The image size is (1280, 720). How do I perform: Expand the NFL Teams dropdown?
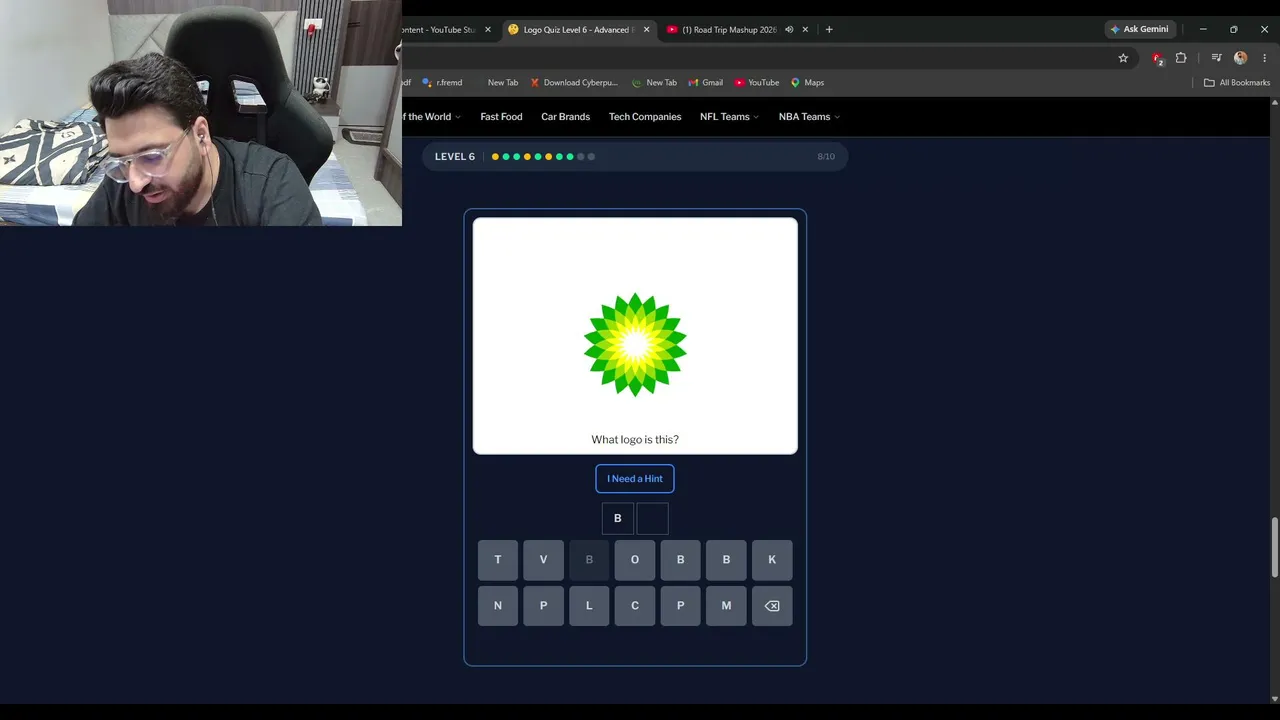pos(729,117)
